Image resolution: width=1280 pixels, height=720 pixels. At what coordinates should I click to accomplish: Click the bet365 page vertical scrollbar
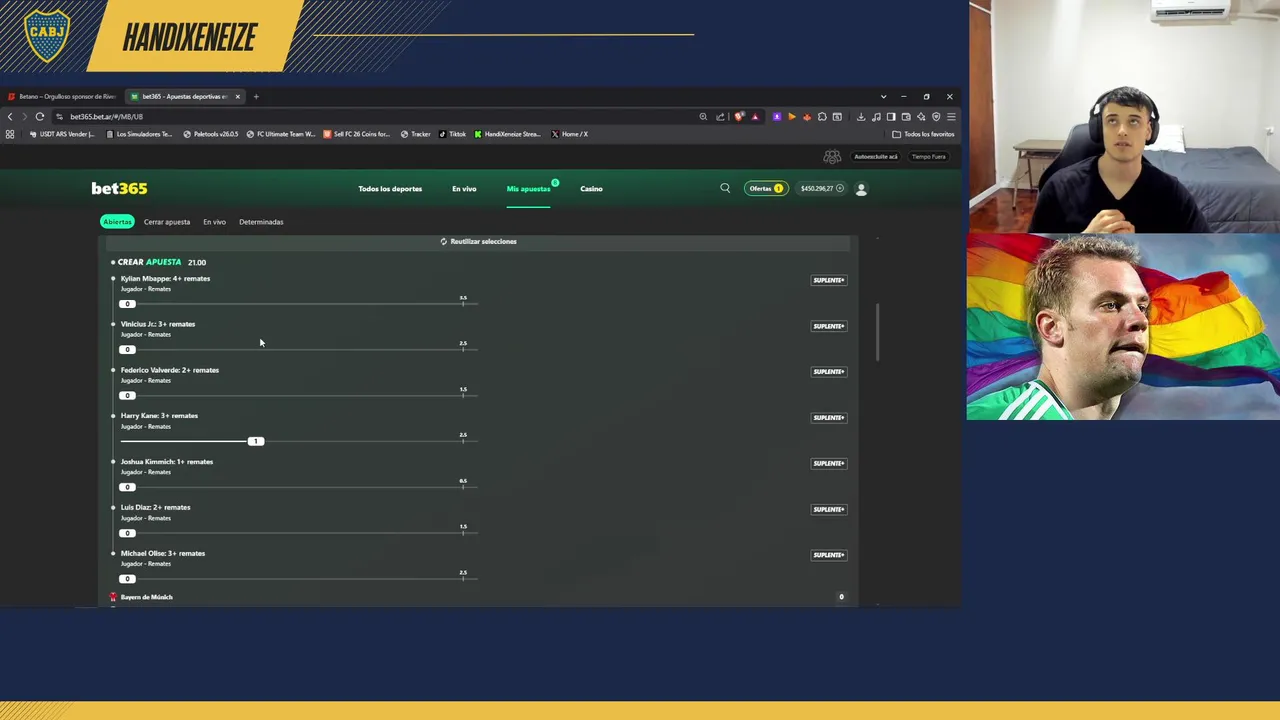point(878,332)
